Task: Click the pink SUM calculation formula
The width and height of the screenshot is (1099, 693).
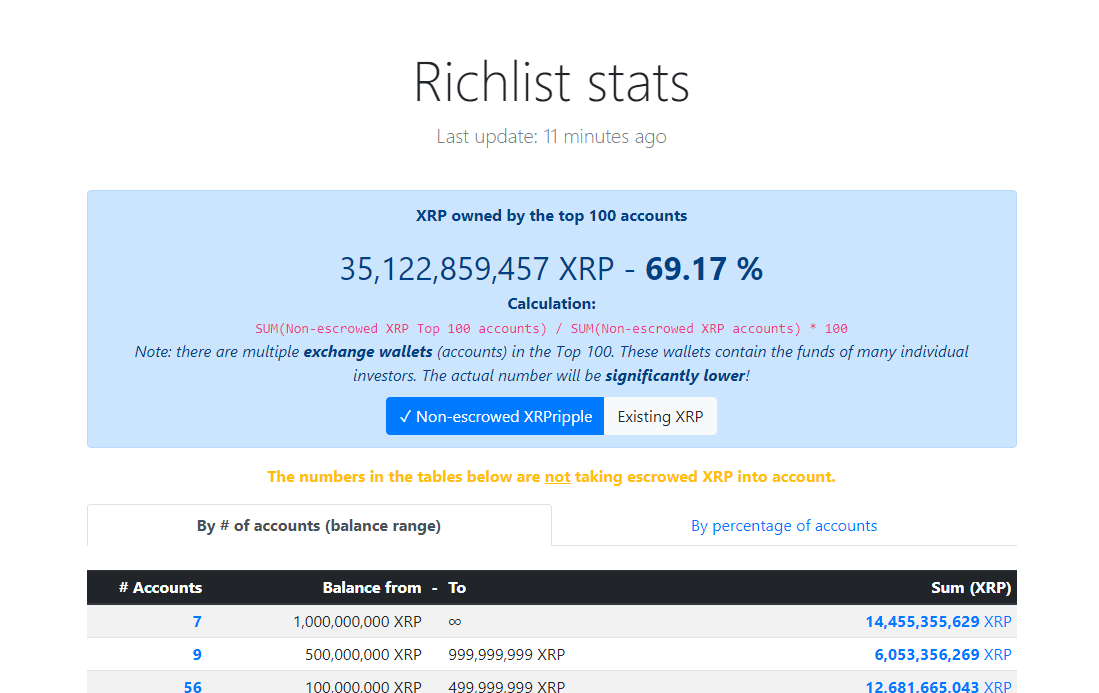Action: pyautogui.click(x=551, y=329)
